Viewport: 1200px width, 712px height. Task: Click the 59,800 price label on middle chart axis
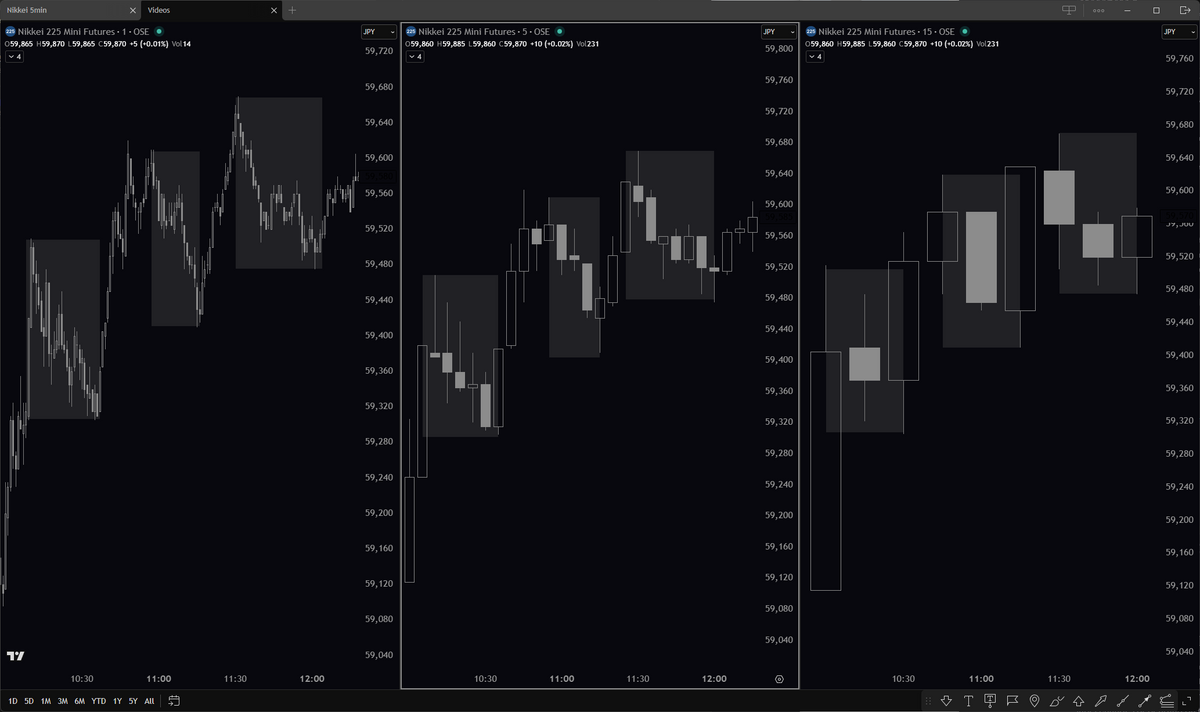point(778,48)
